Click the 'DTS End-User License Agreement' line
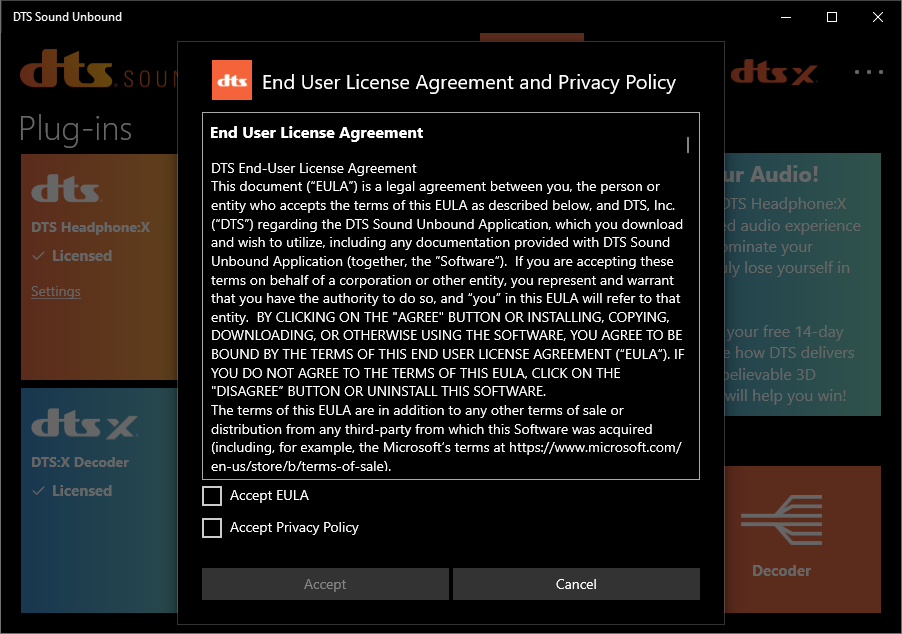The image size is (902, 634). point(314,168)
